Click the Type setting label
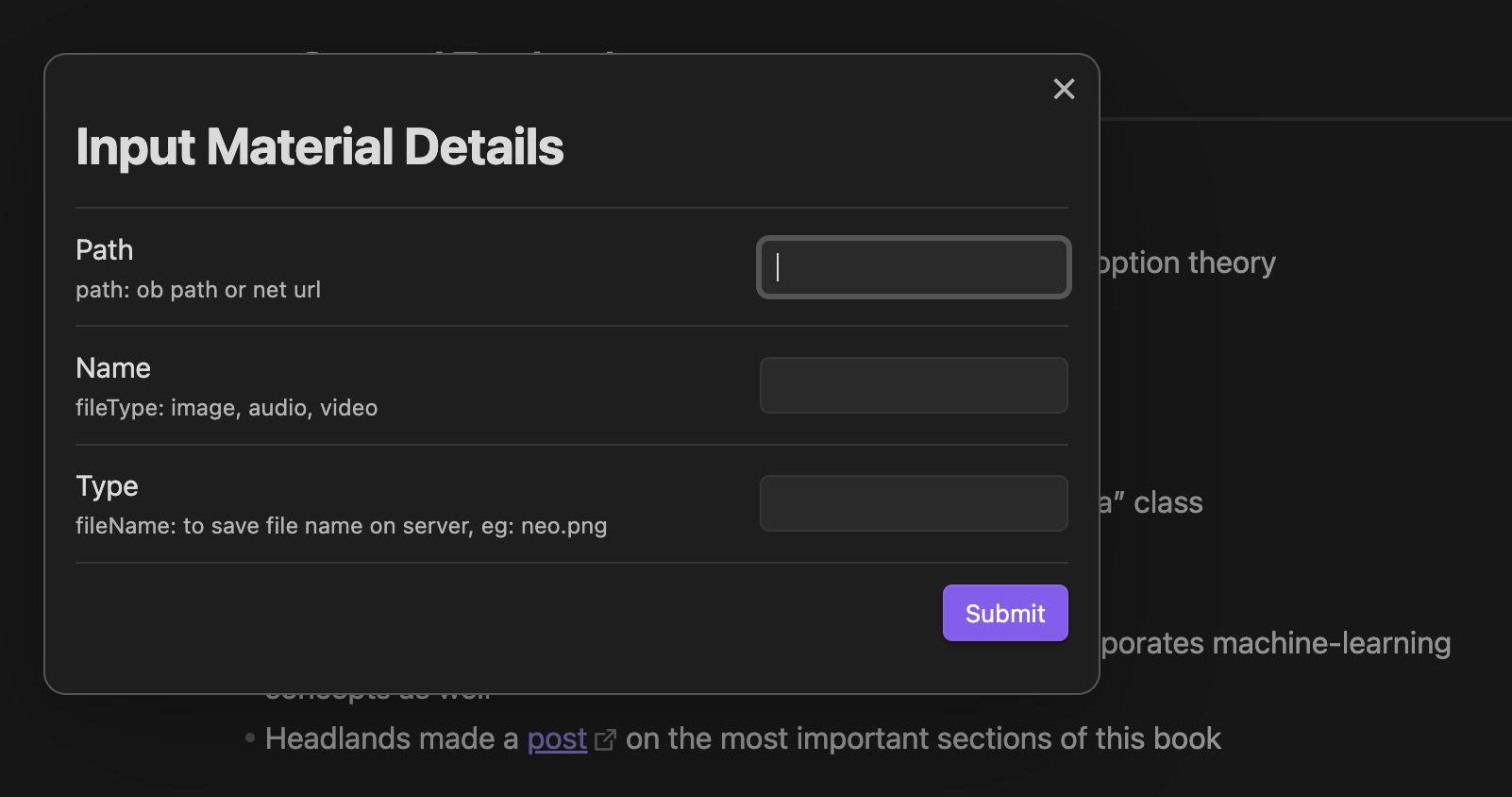Viewport: 1512px width, 797px height. pyautogui.click(x=107, y=486)
